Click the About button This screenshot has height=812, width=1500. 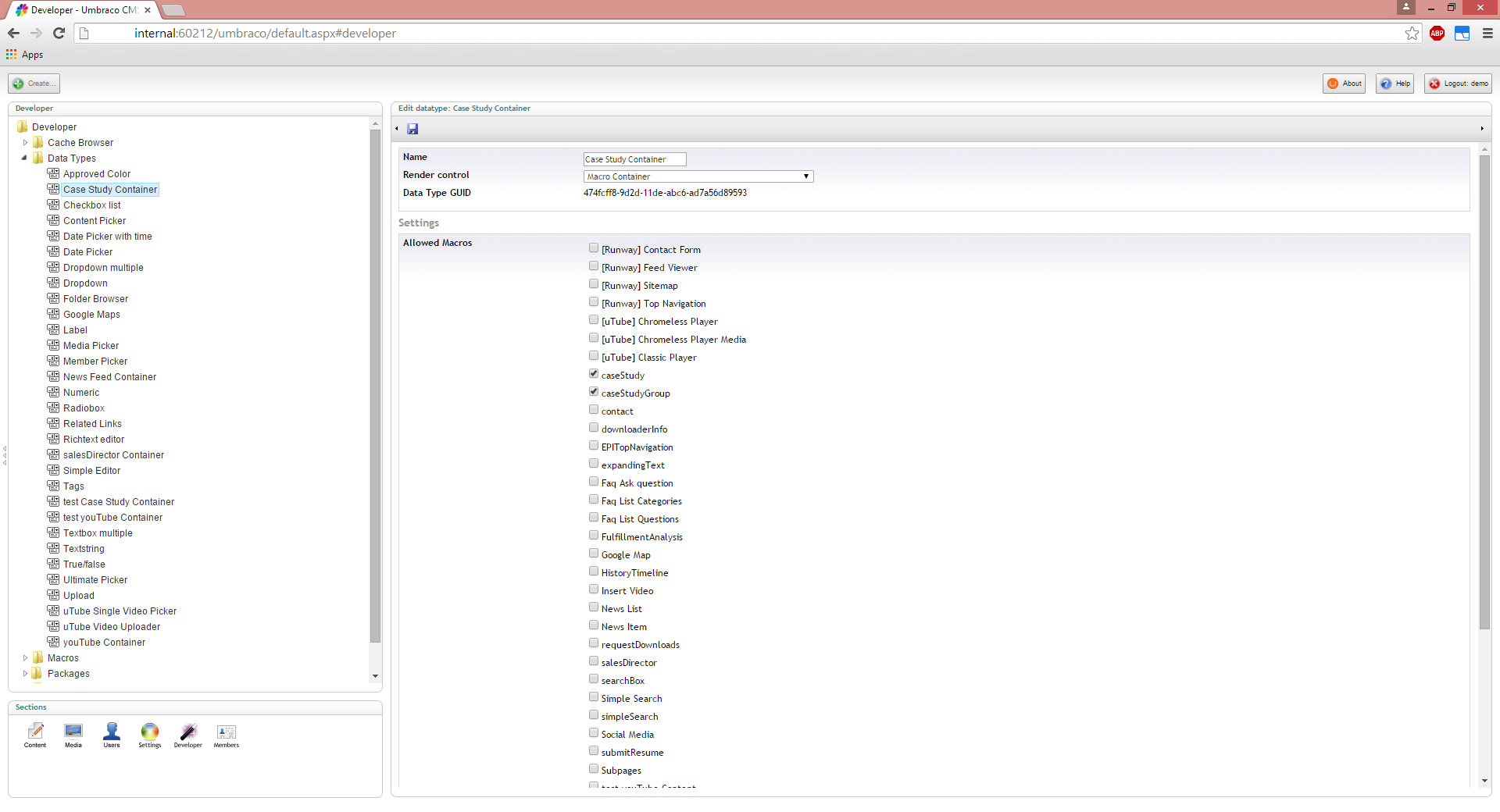(x=1344, y=84)
